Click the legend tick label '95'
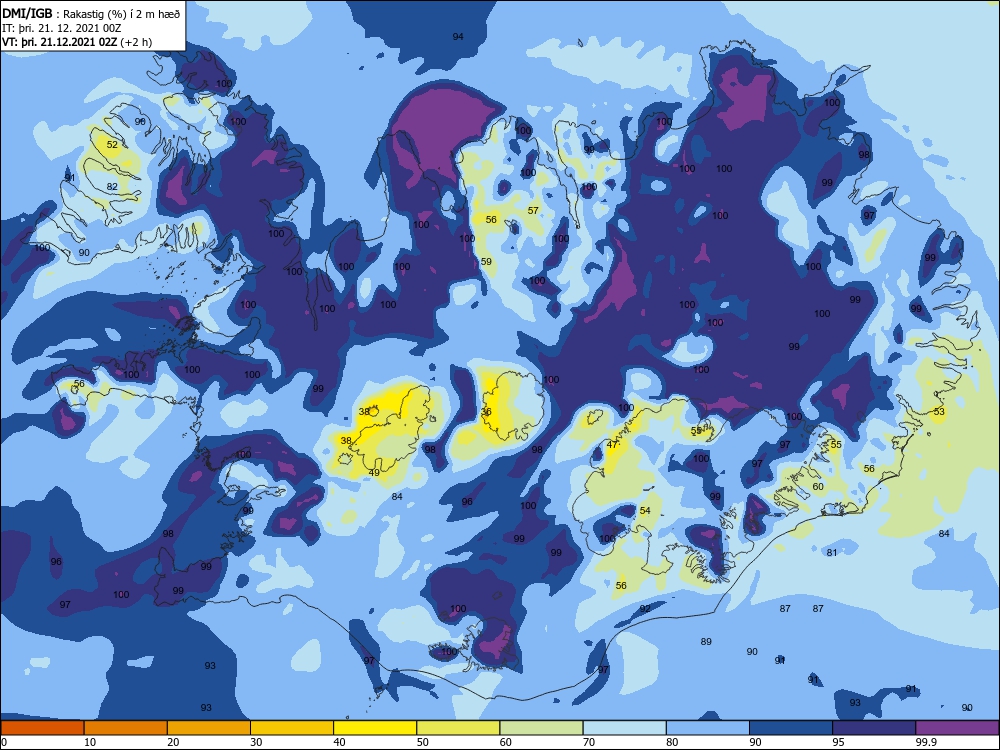The image size is (1000, 750). (x=839, y=742)
